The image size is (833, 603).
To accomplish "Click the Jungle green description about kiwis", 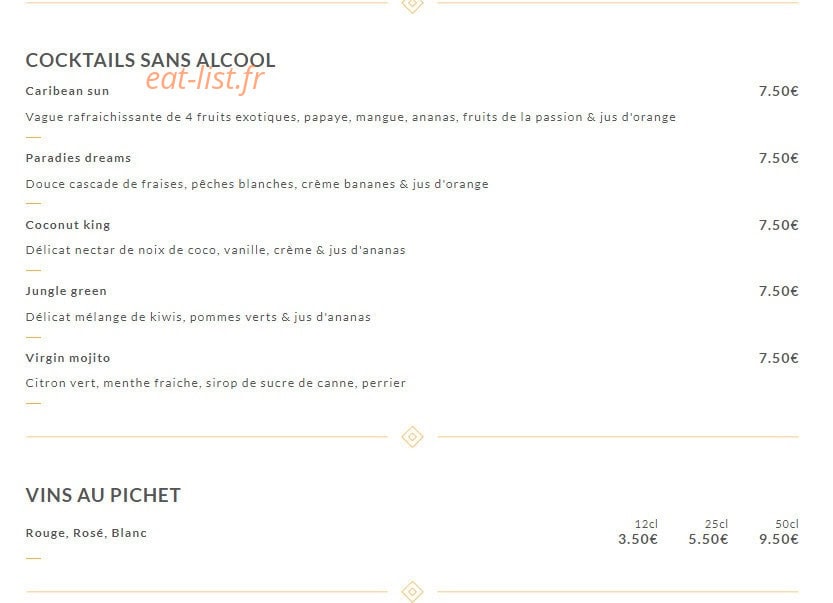I will tap(198, 317).
